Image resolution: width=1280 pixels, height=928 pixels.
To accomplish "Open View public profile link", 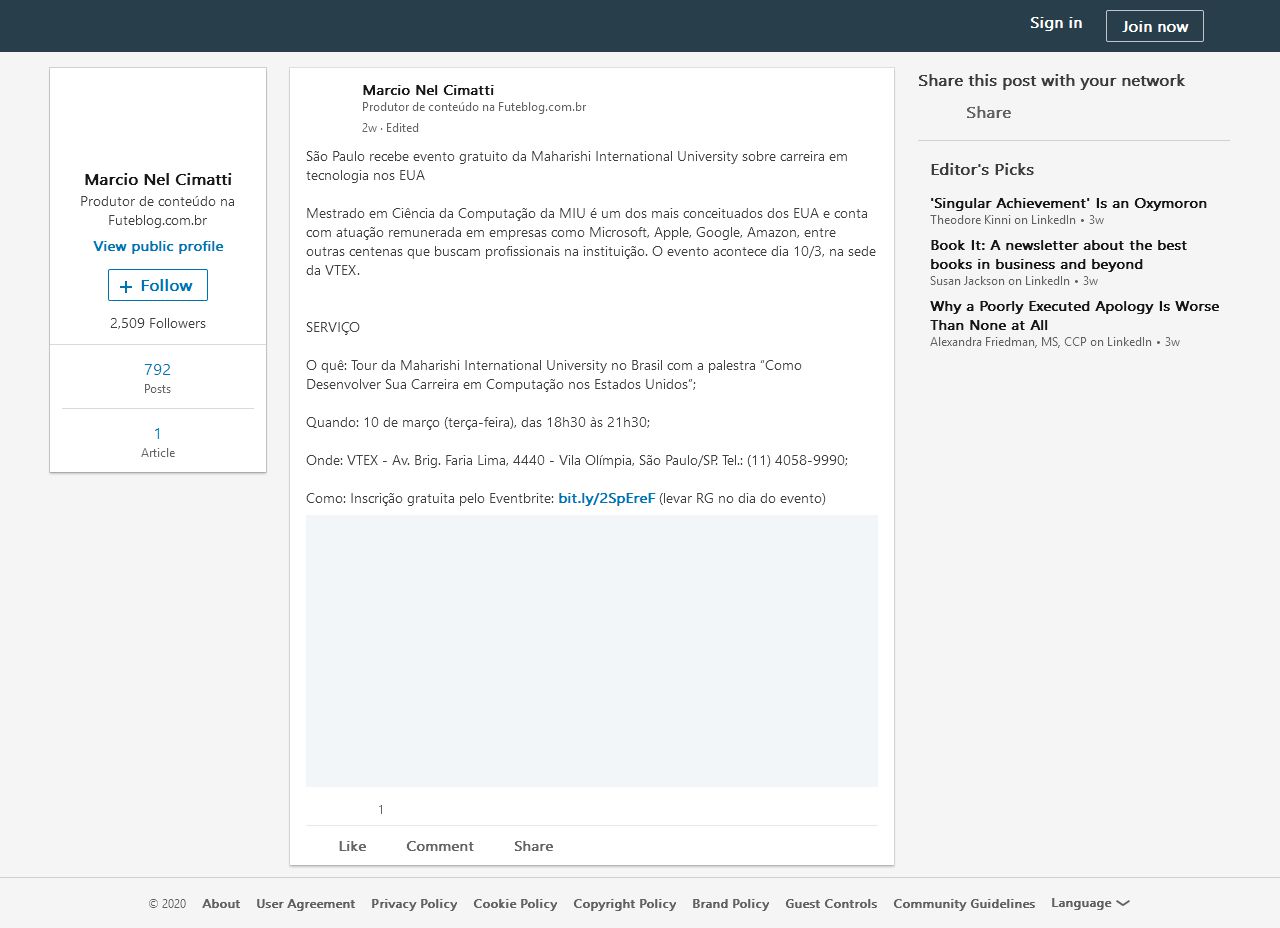I will pos(158,246).
